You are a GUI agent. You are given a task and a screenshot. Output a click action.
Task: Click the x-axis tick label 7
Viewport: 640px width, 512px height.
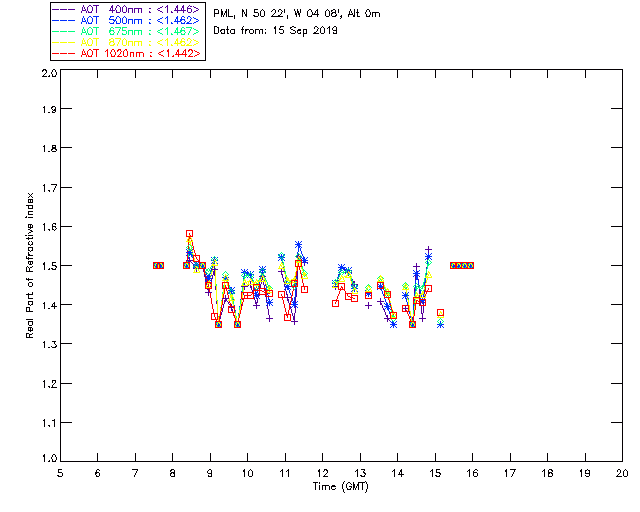tap(135, 473)
